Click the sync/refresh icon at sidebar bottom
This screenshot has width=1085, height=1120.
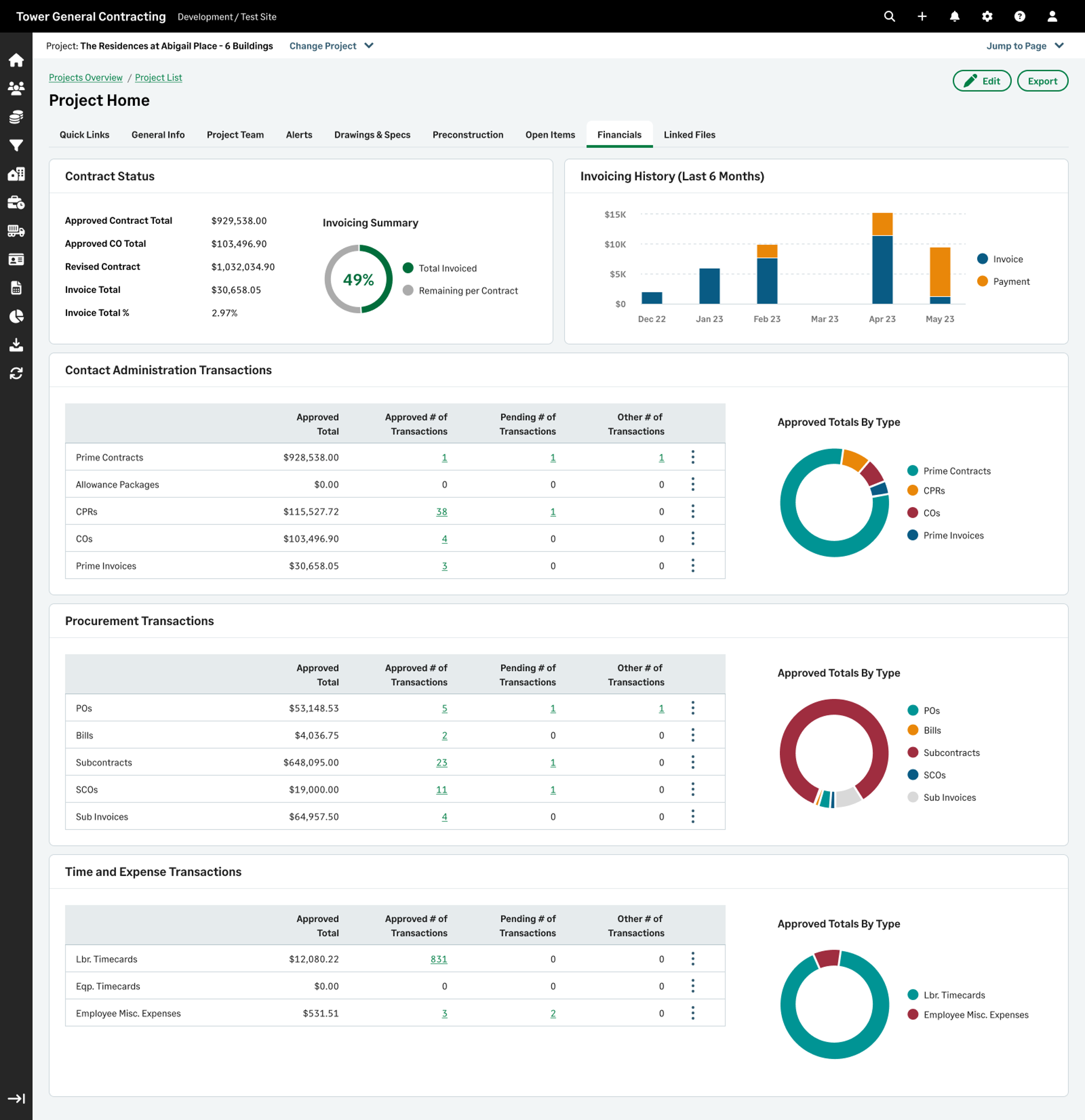tap(17, 373)
